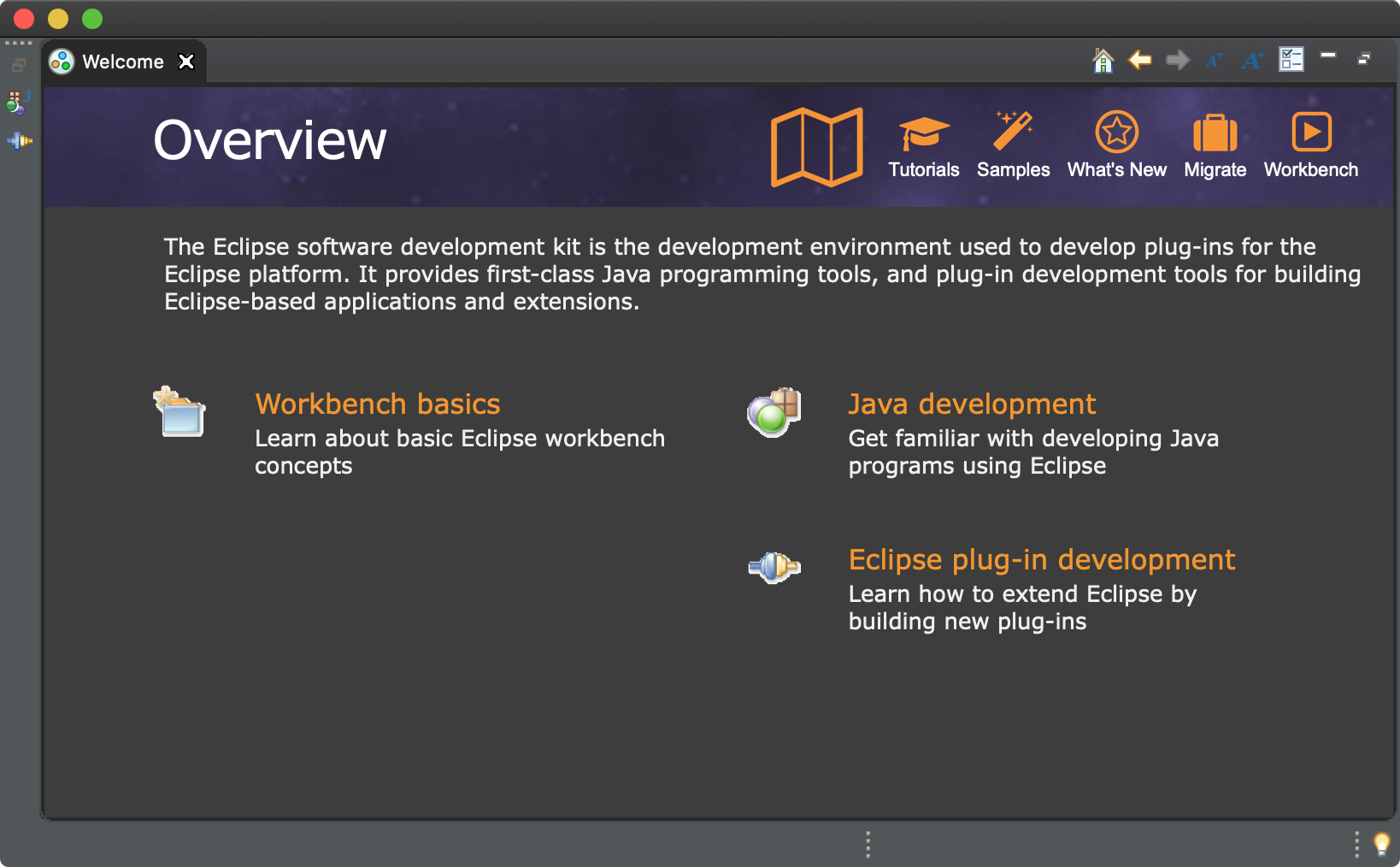
Task: Click the plug-in icon in left sidebar
Action: [19, 140]
